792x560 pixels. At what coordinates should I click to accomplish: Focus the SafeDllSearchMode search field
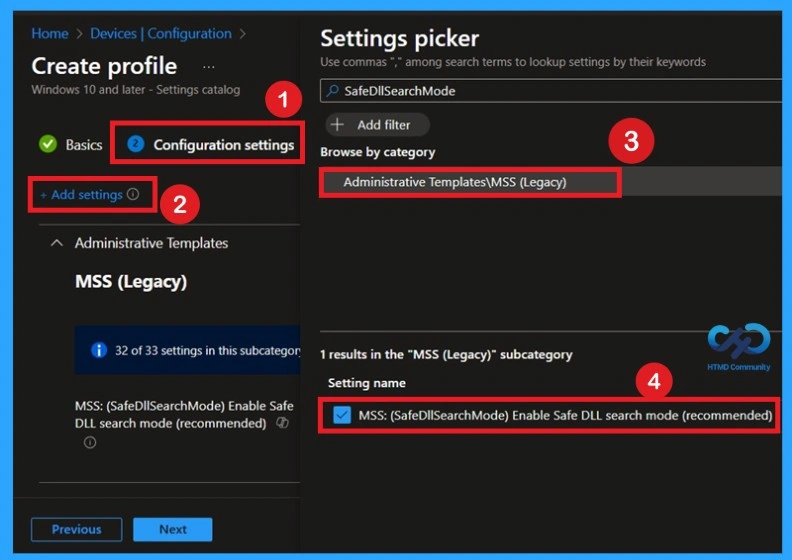(551, 91)
